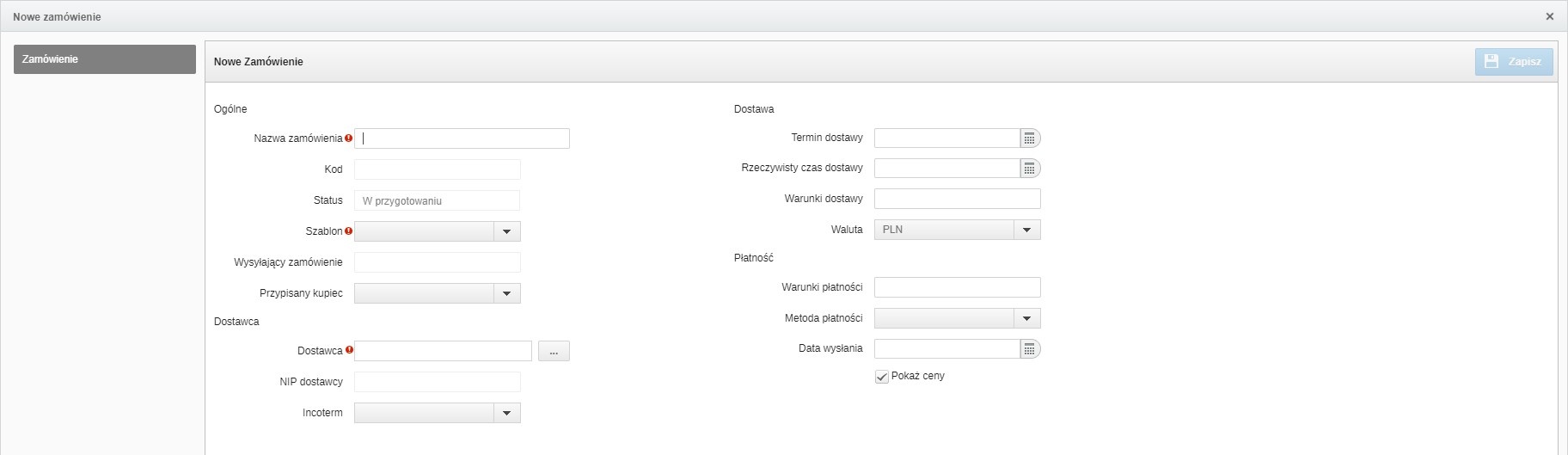The height and width of the screenshot is (455, 1568).
Task: Open the Data wysłania calendar picker
Action: coord(1029,349)
